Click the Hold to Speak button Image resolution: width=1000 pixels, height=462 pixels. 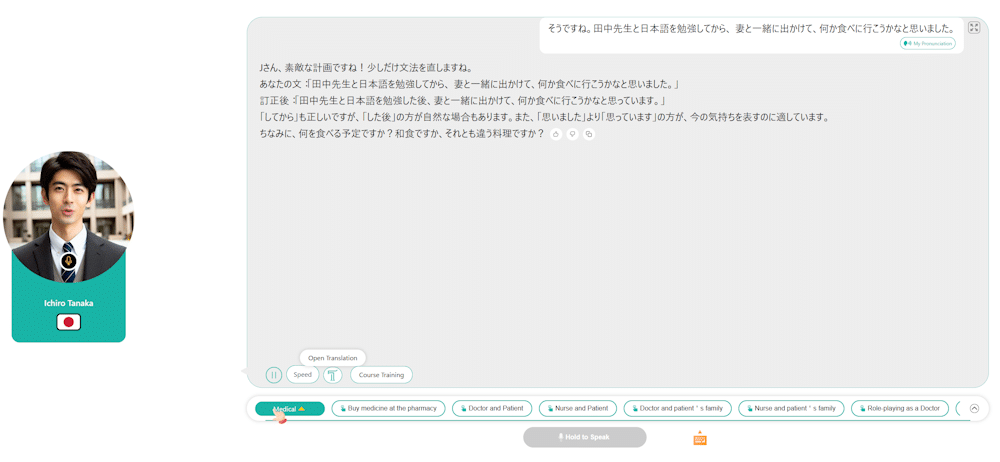pyautogui.click(x=585, y=437)
